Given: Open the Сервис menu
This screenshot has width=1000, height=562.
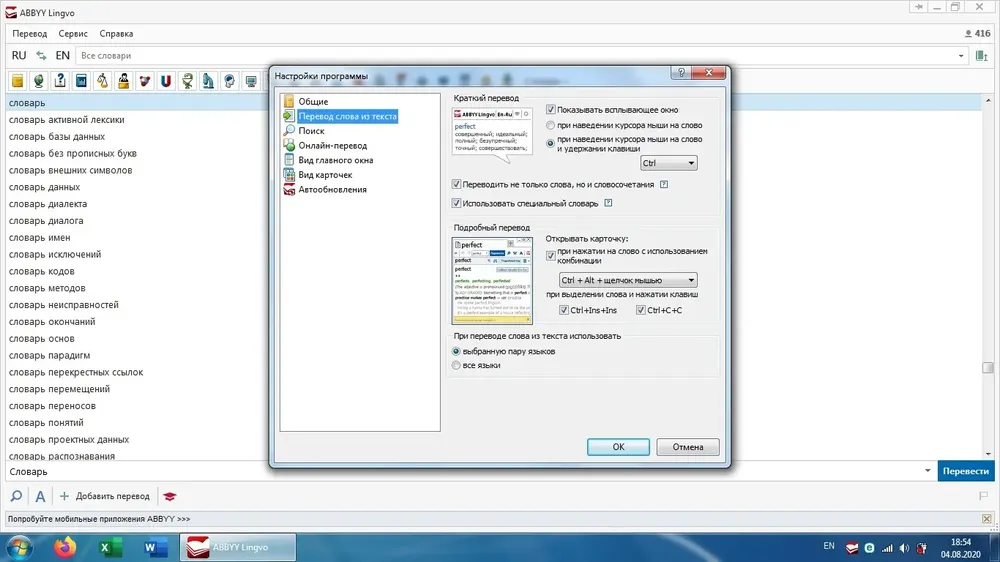Looking at the screenshot, I should point(73,34).
